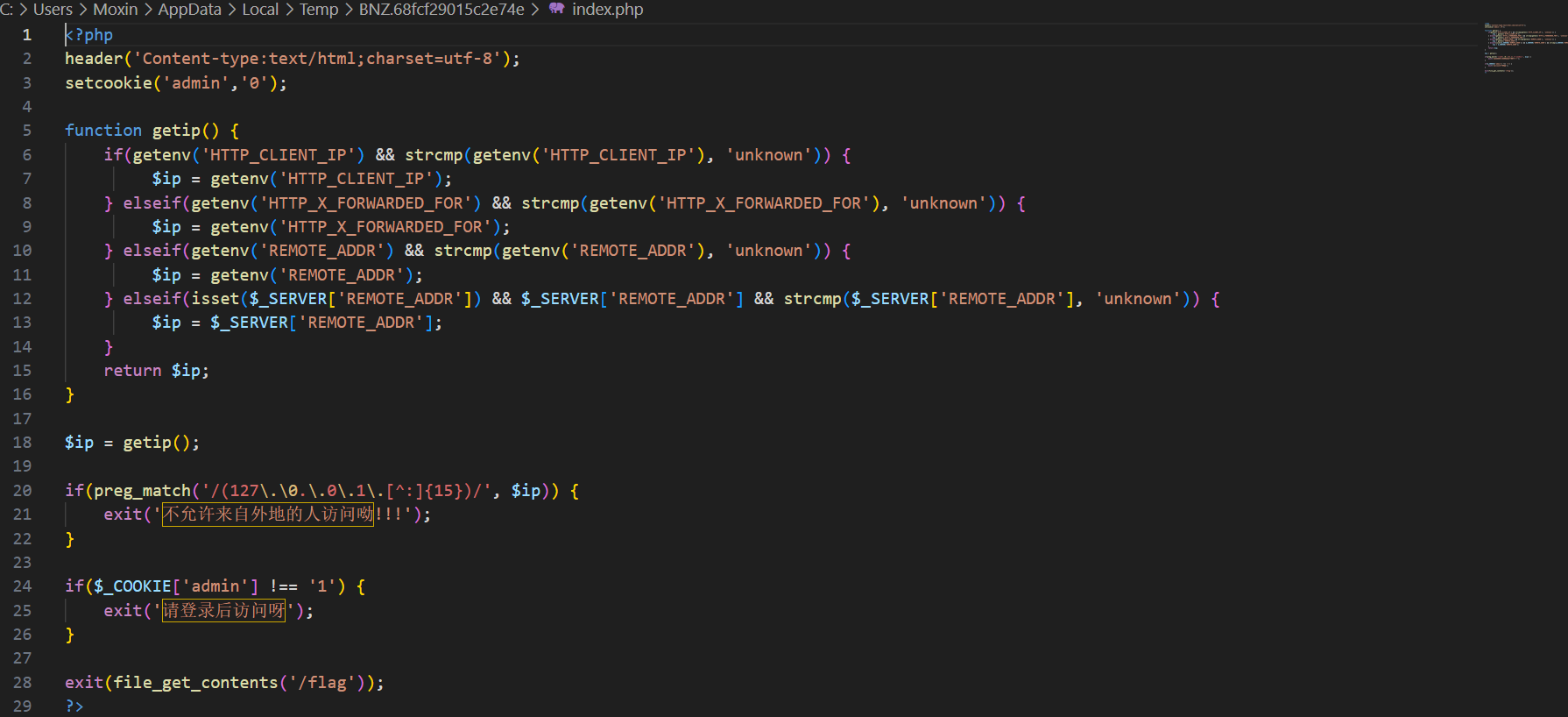Open the AppData breadcrumb dropdown
The image size is (1568, 717).
pyautogui.click(x=189, y=9)
